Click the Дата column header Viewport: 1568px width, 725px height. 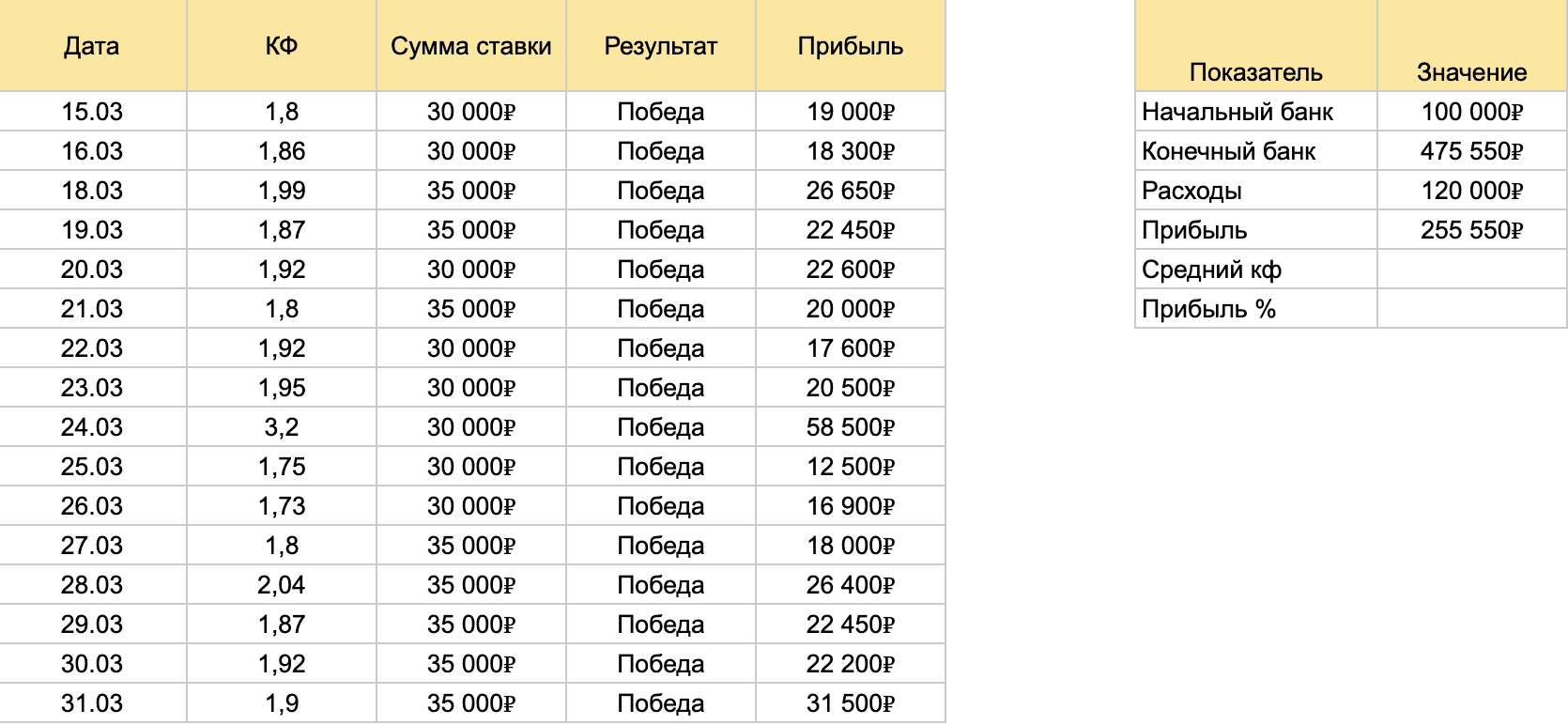[x=92, y=46]
